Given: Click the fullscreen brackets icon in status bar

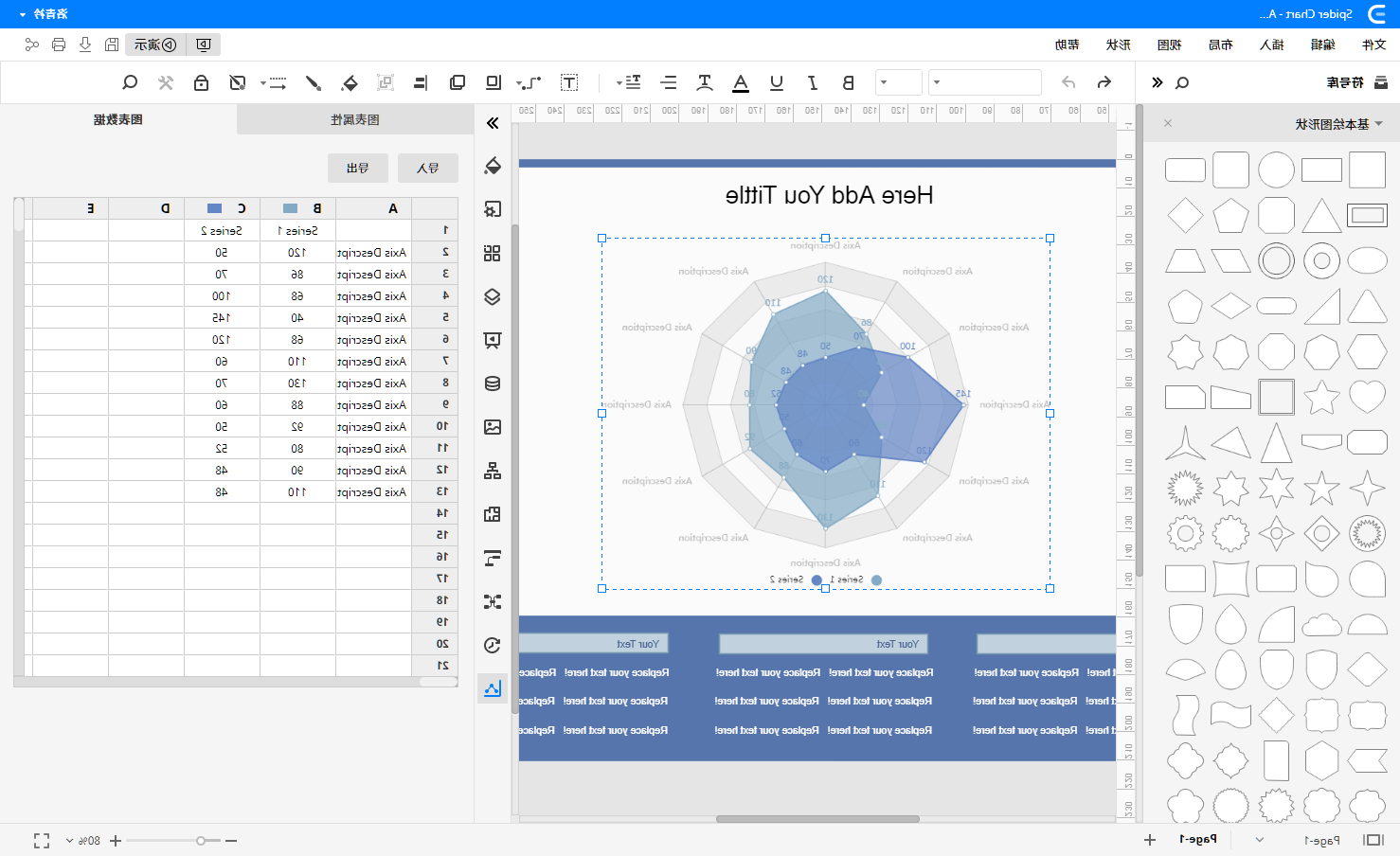Looking at the screenshot, I should pos(42,840).
